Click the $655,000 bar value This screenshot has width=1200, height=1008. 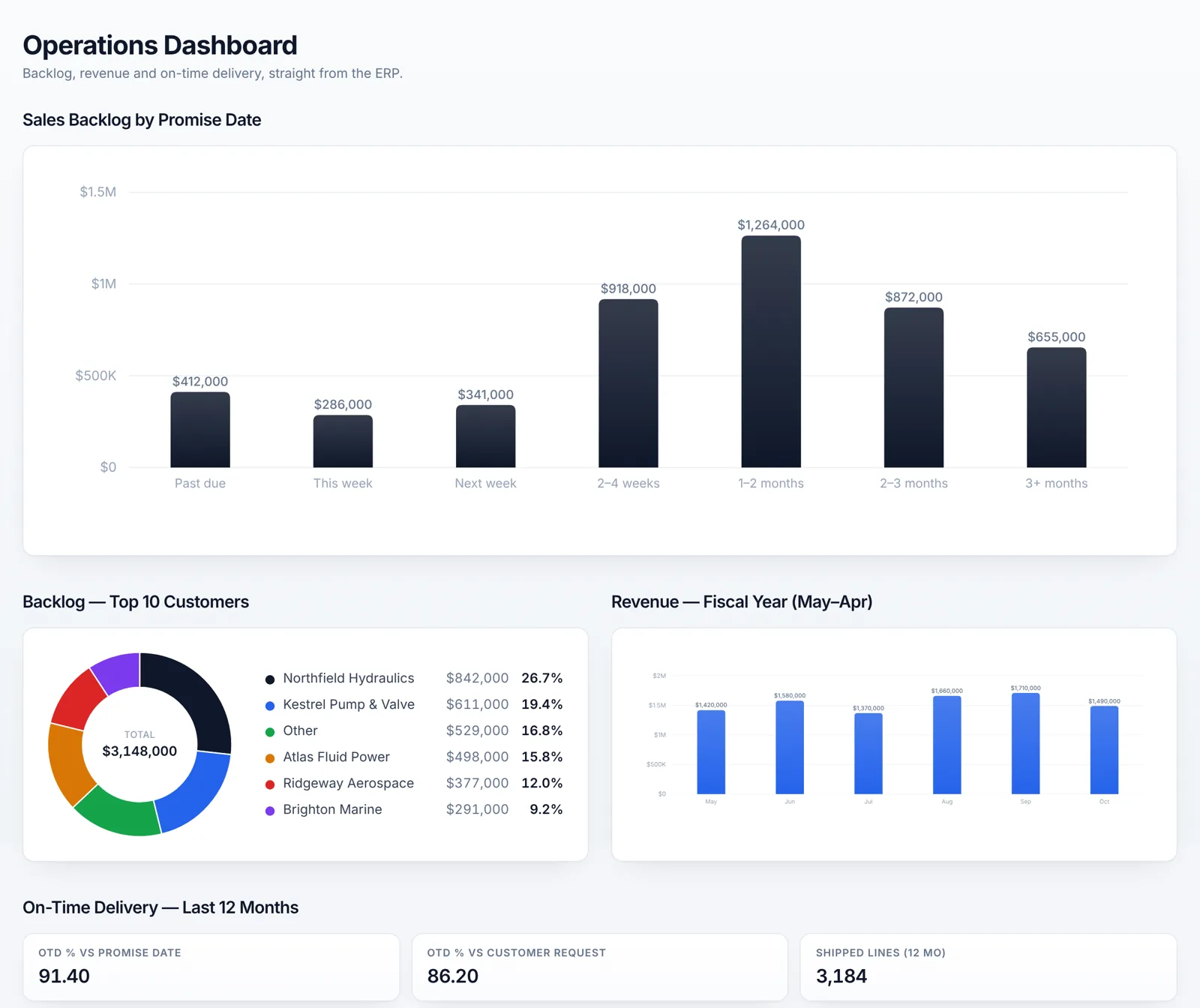(x=1056, y=337)
